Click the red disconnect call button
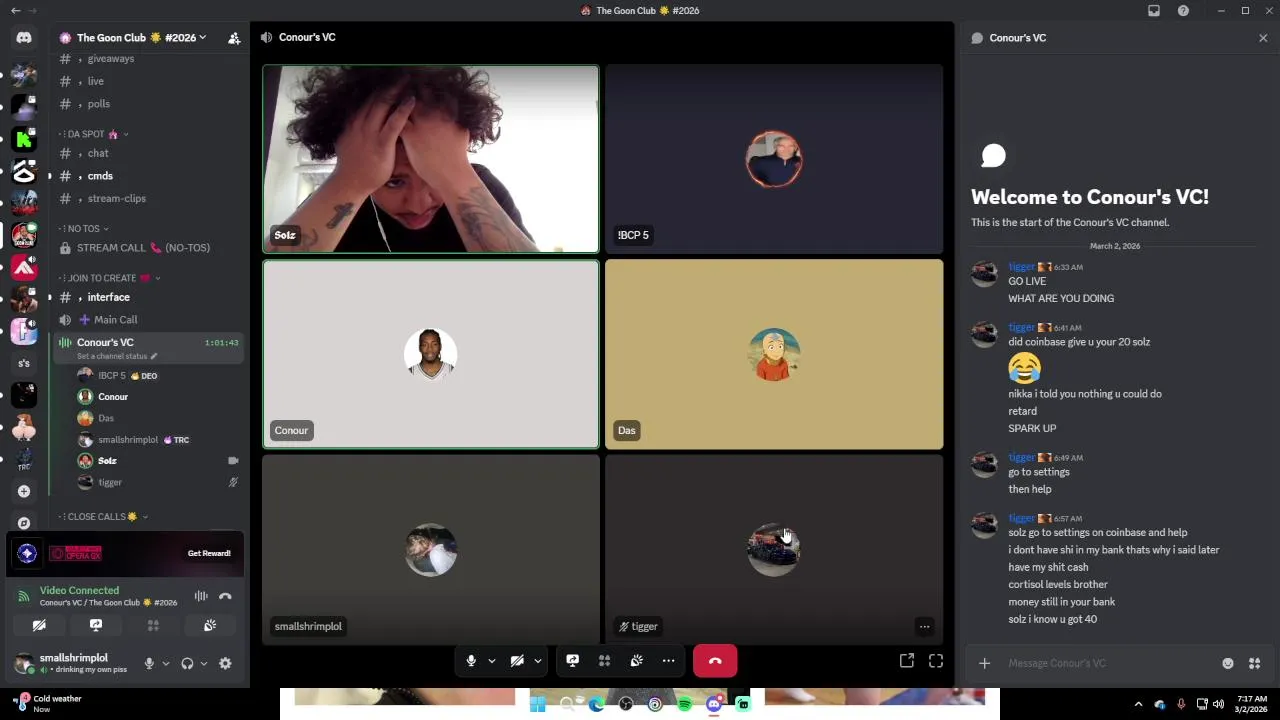 click(715, 661)
